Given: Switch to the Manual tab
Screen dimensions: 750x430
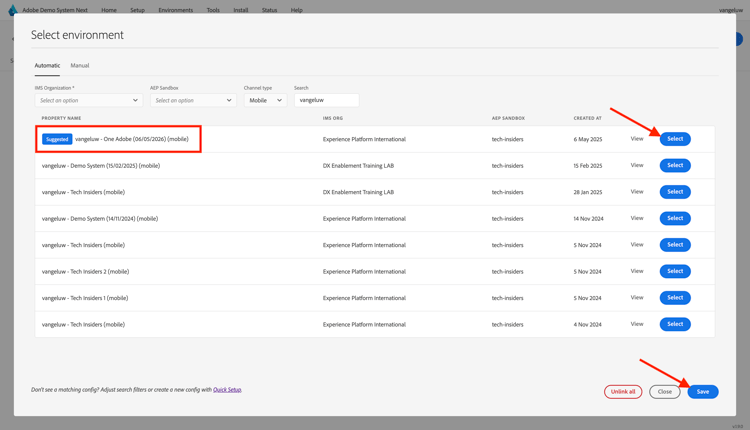Looking at the screenshot, I should [80, 66].
